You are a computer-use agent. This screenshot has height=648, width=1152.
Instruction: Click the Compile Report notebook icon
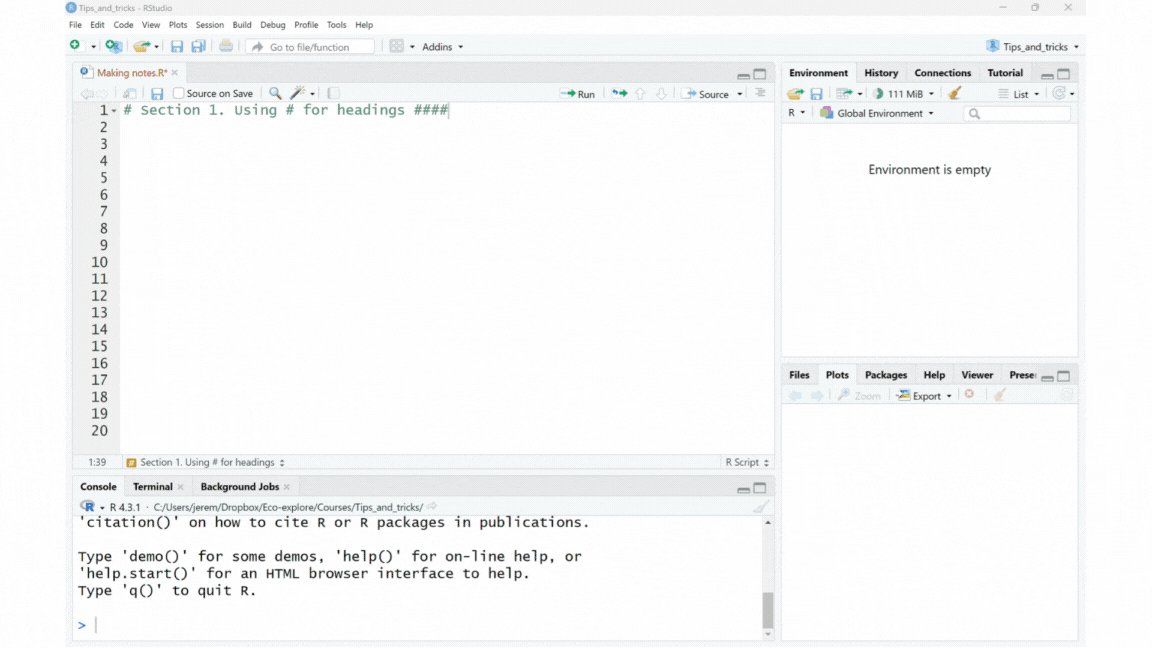(333, 93)
